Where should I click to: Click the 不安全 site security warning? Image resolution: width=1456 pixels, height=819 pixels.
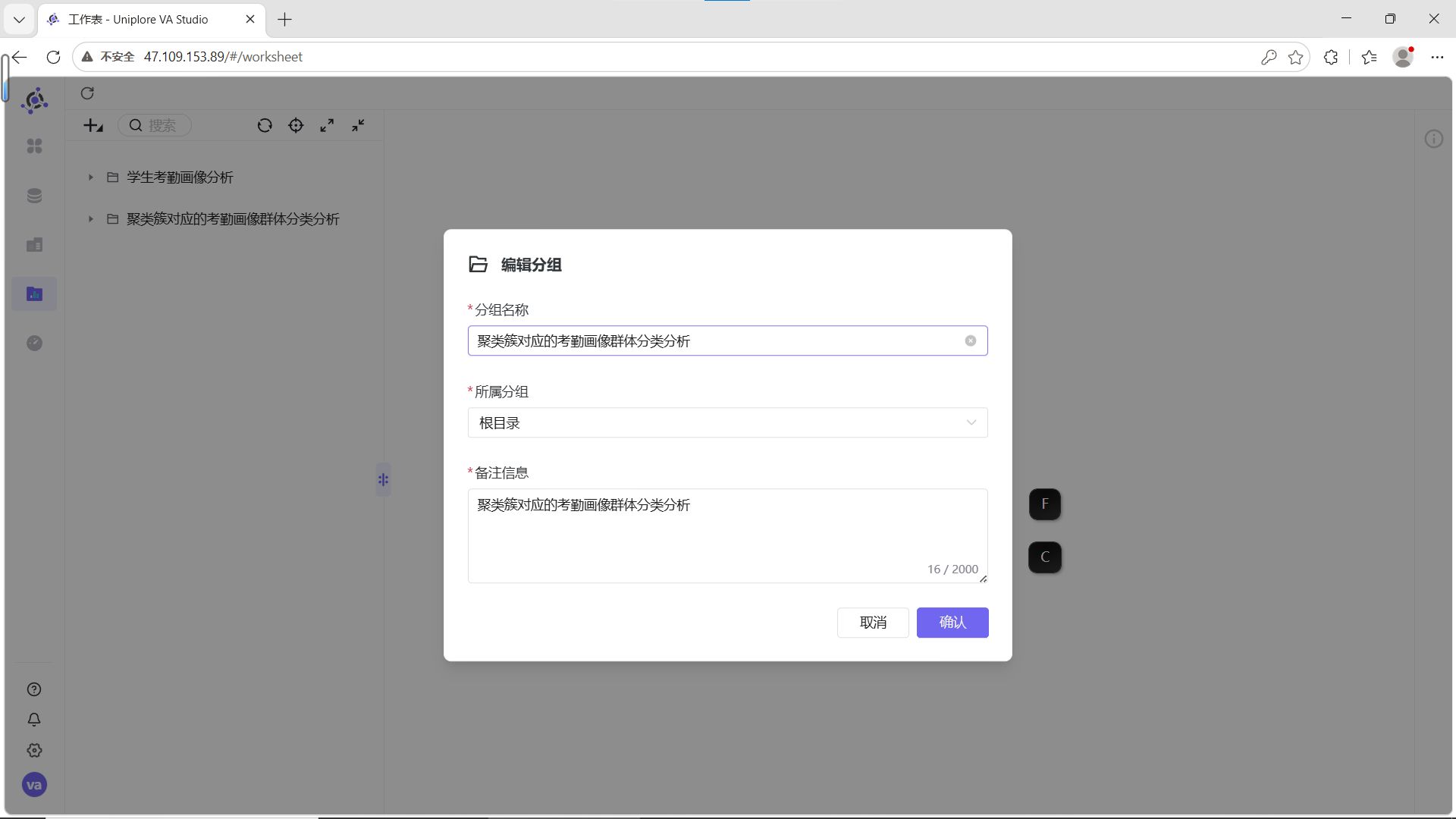pyautogui.click(x=108, y=57)
